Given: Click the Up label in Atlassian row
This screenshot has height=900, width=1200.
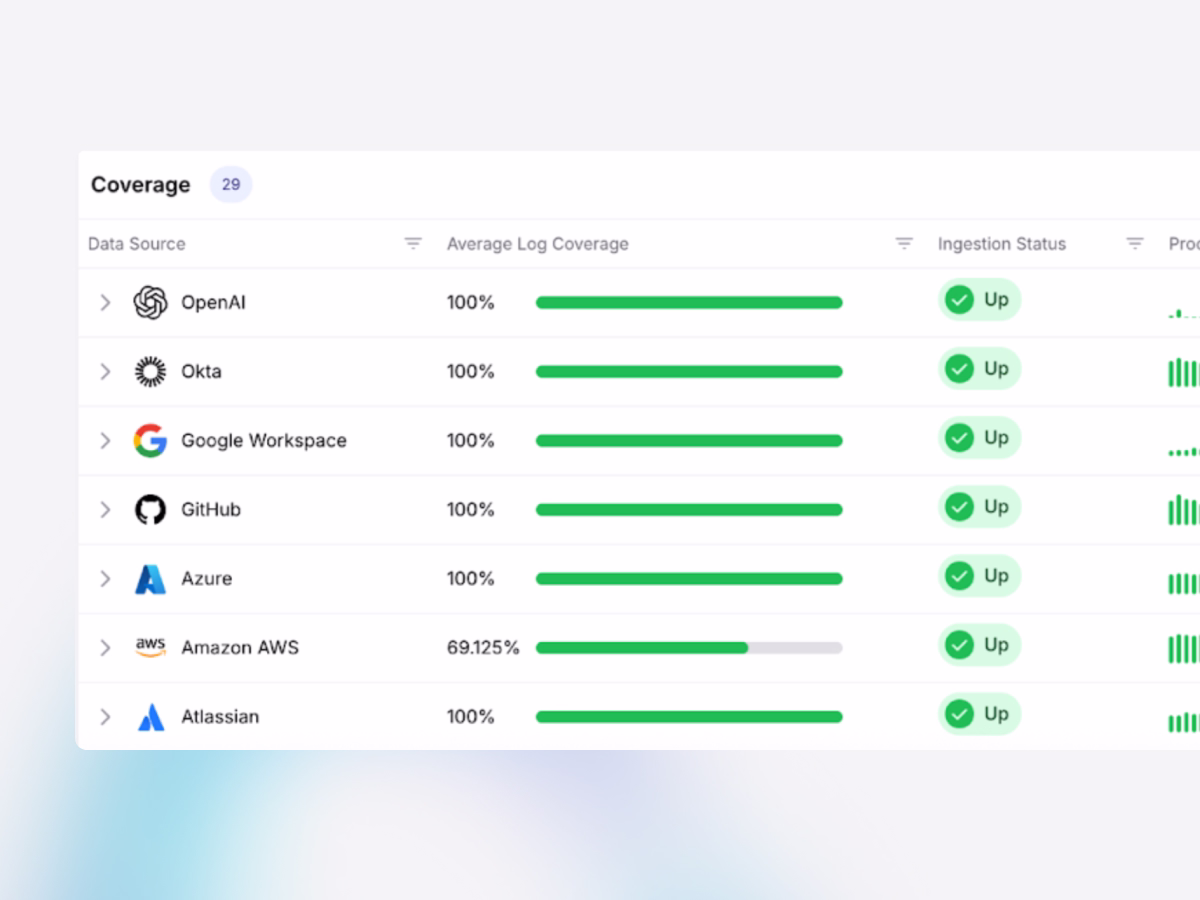Looking at the screenshot, I should coord(996,713).
